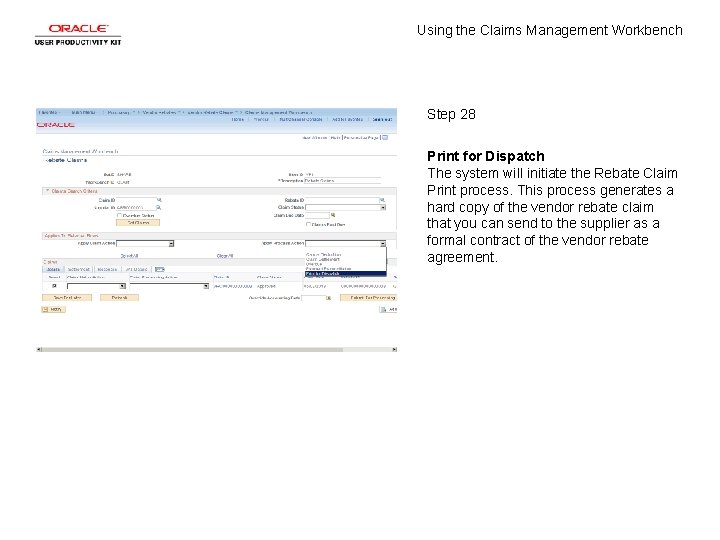Click the Add to Favorites link
The height and width of the screenshot is (540, 720).
(347, 119)
